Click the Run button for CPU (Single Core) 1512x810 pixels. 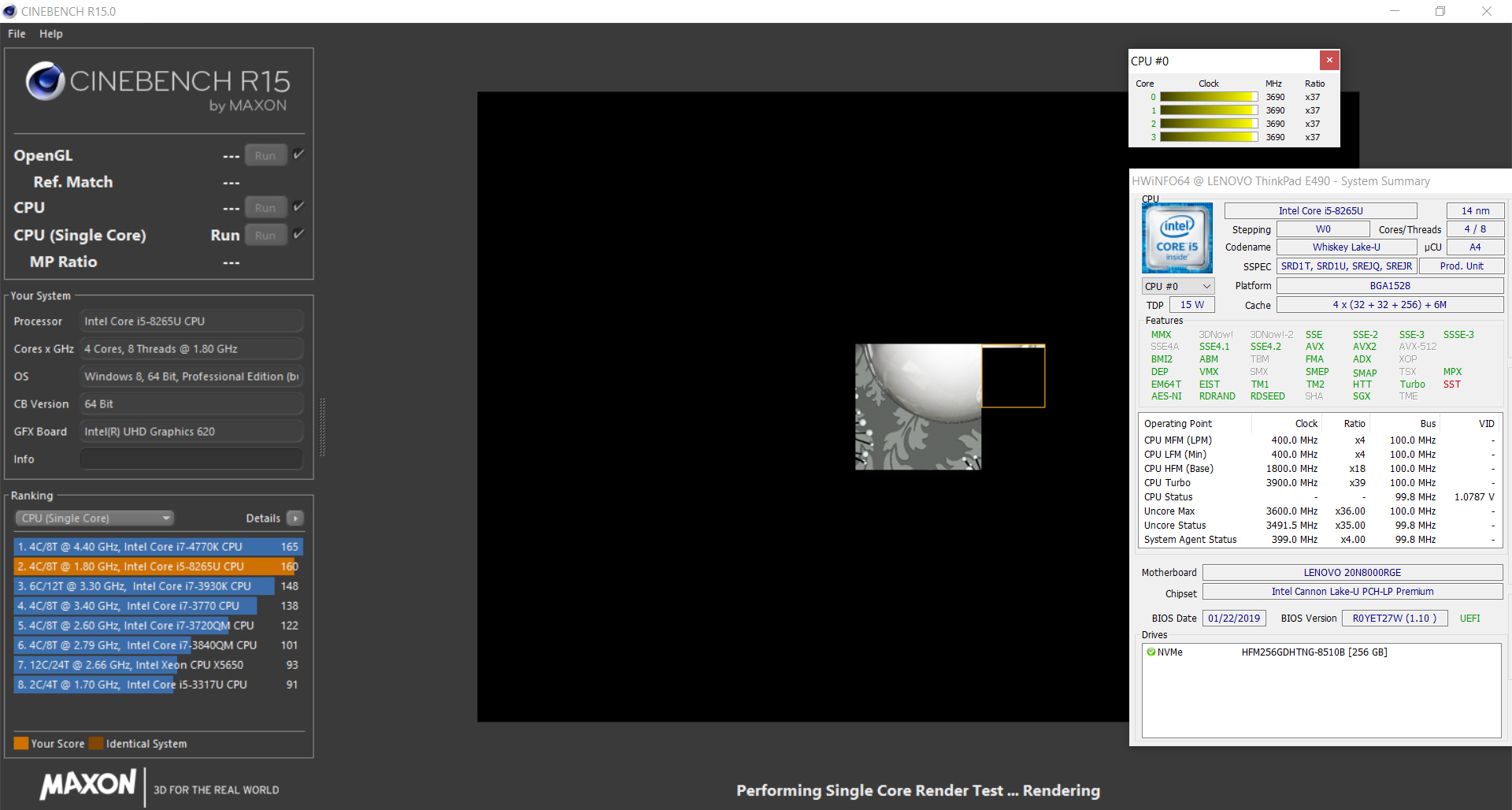[x=265, y=236]
